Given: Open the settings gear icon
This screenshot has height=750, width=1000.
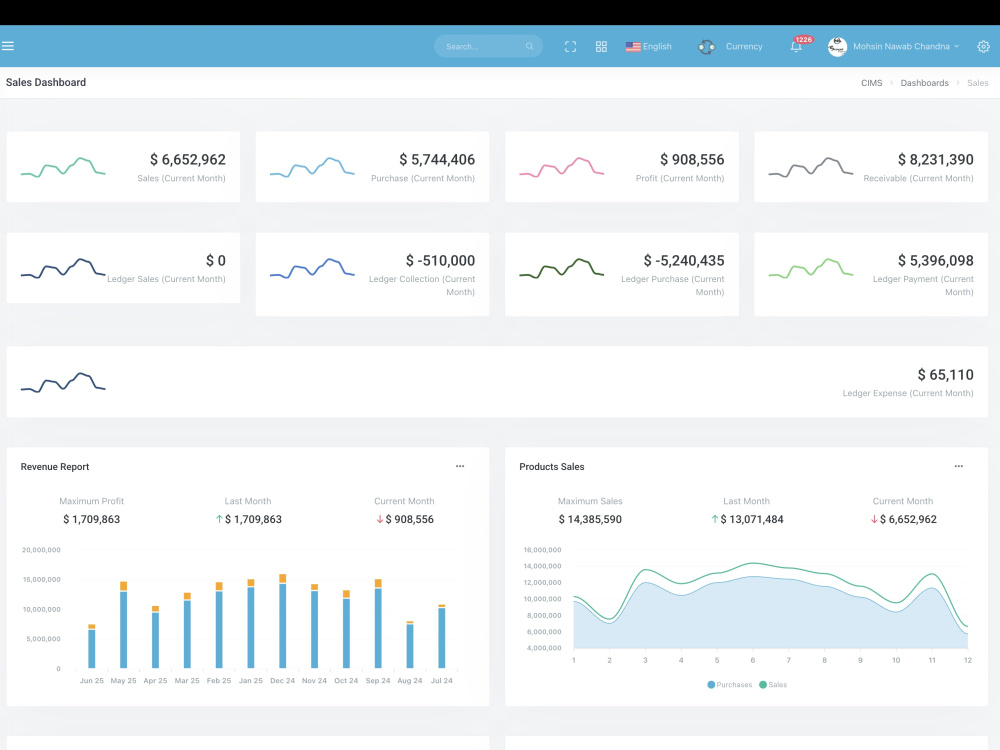Looking at the screenshot, I should pyautogui.click(x=983, y=47).
